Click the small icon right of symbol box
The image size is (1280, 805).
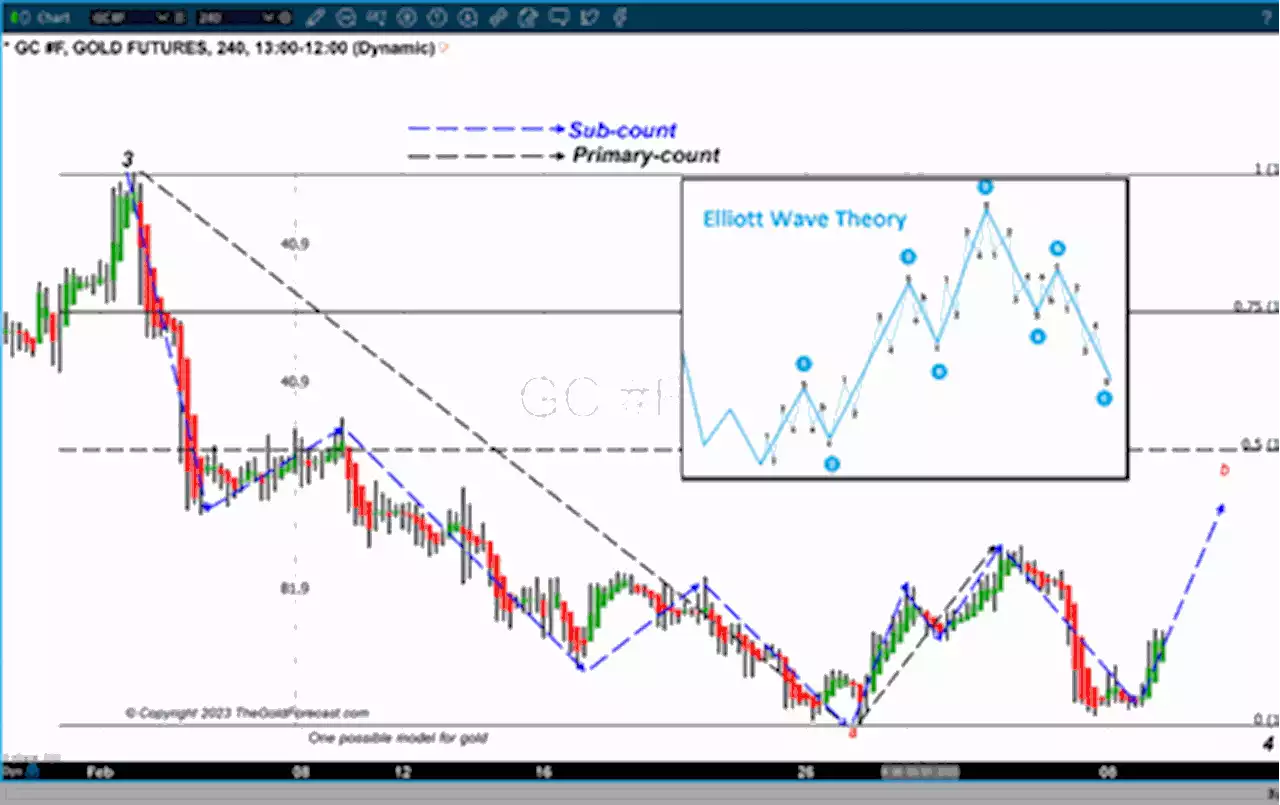click(x=181, y=17)
